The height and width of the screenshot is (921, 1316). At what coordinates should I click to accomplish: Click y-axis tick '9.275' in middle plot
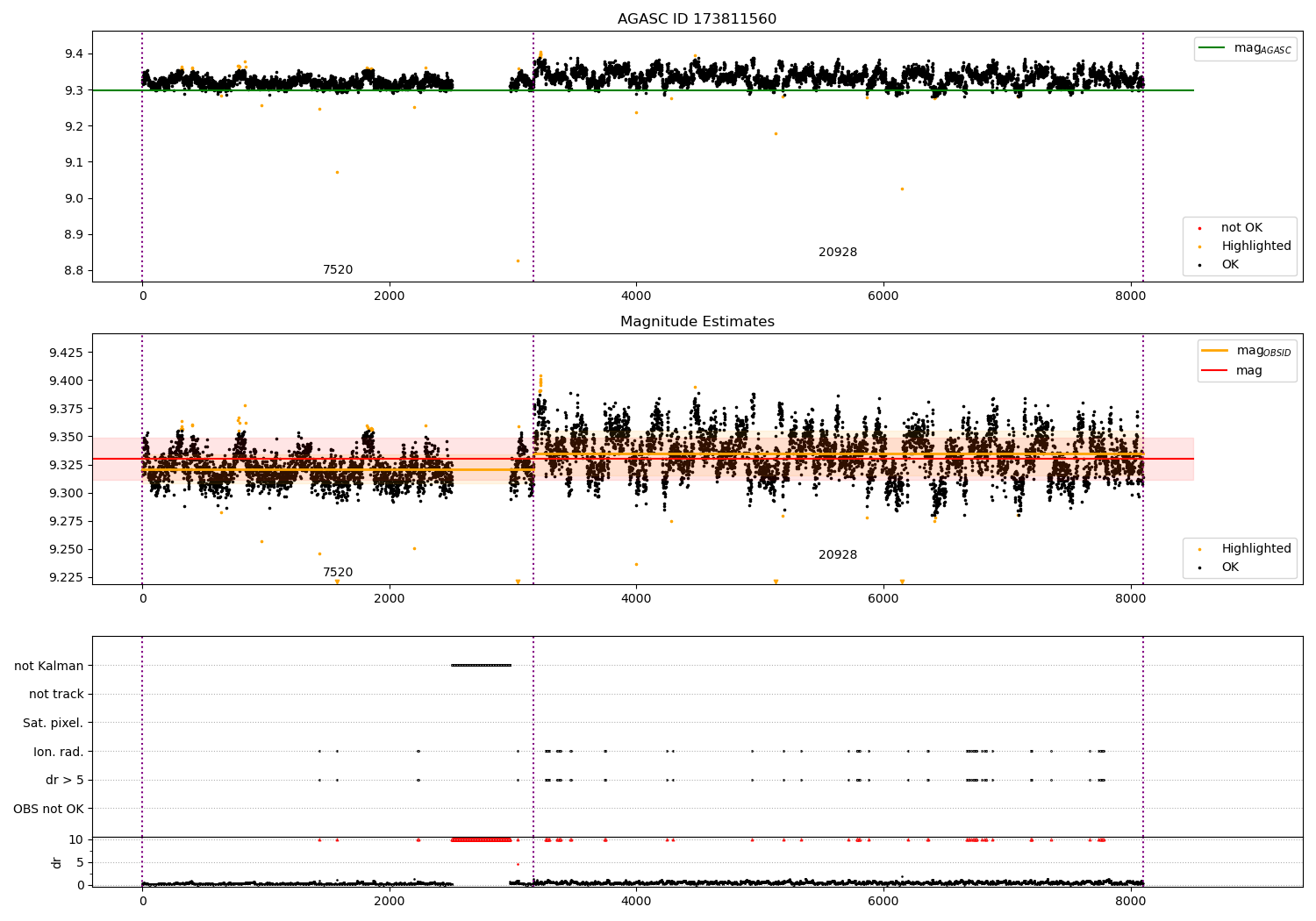[x=67, y=522]
